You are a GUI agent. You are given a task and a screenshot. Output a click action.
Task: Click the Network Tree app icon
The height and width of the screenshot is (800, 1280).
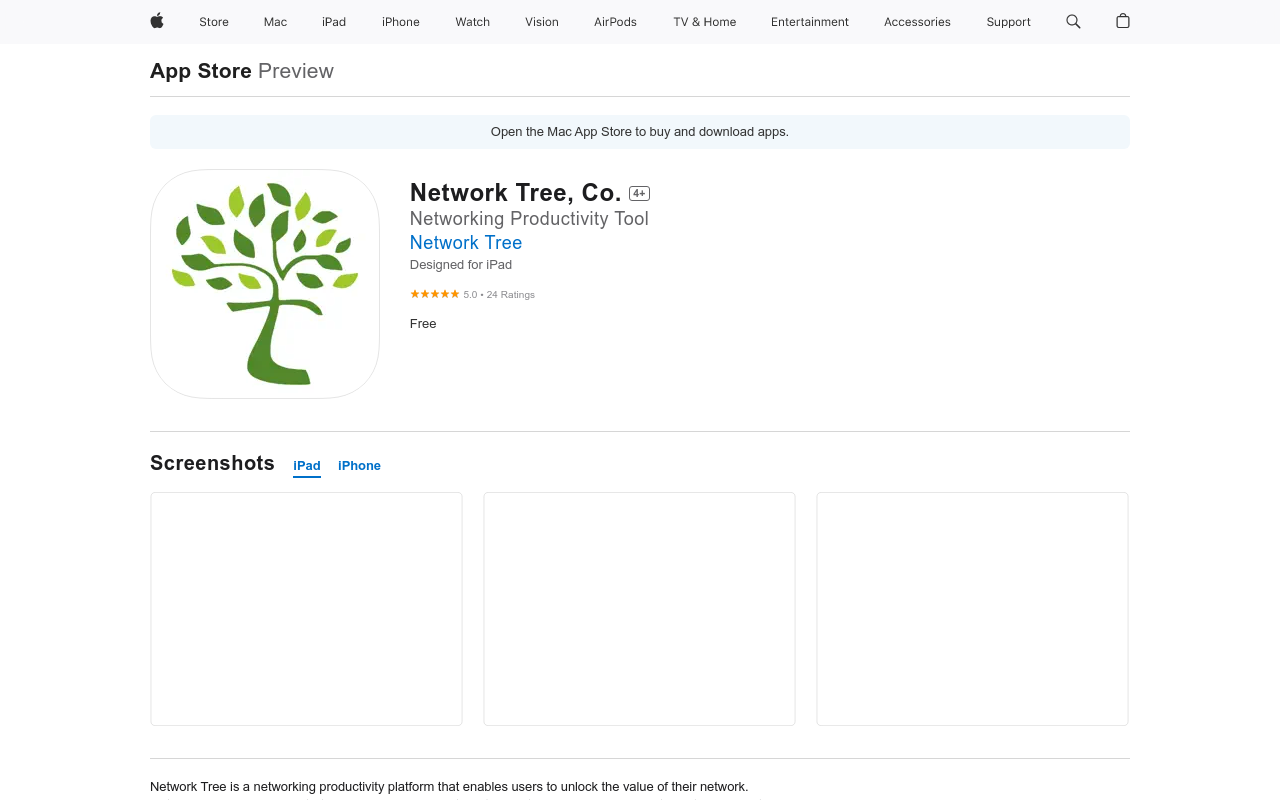click(265, 284)
